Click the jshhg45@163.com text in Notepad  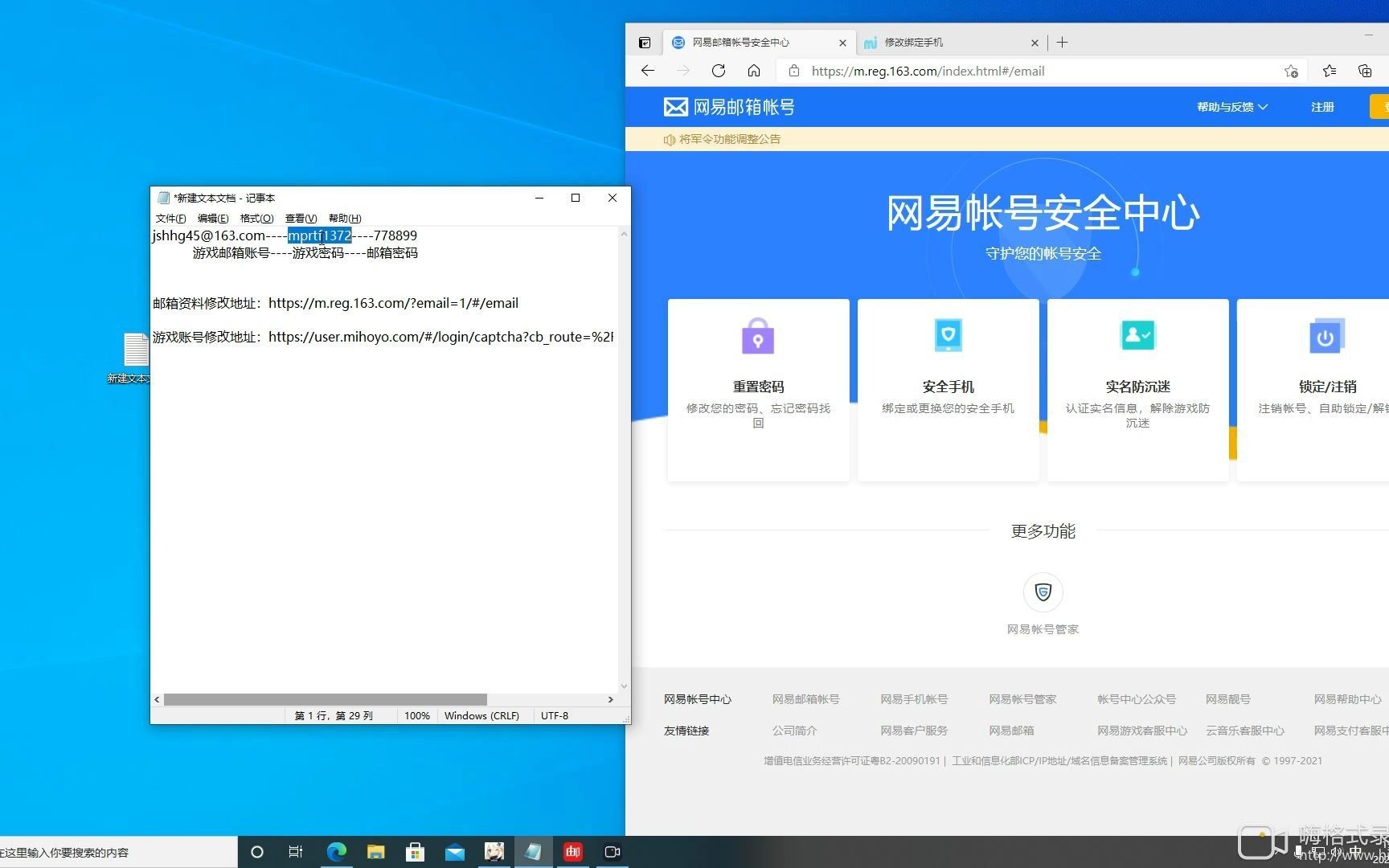(209, 235)
